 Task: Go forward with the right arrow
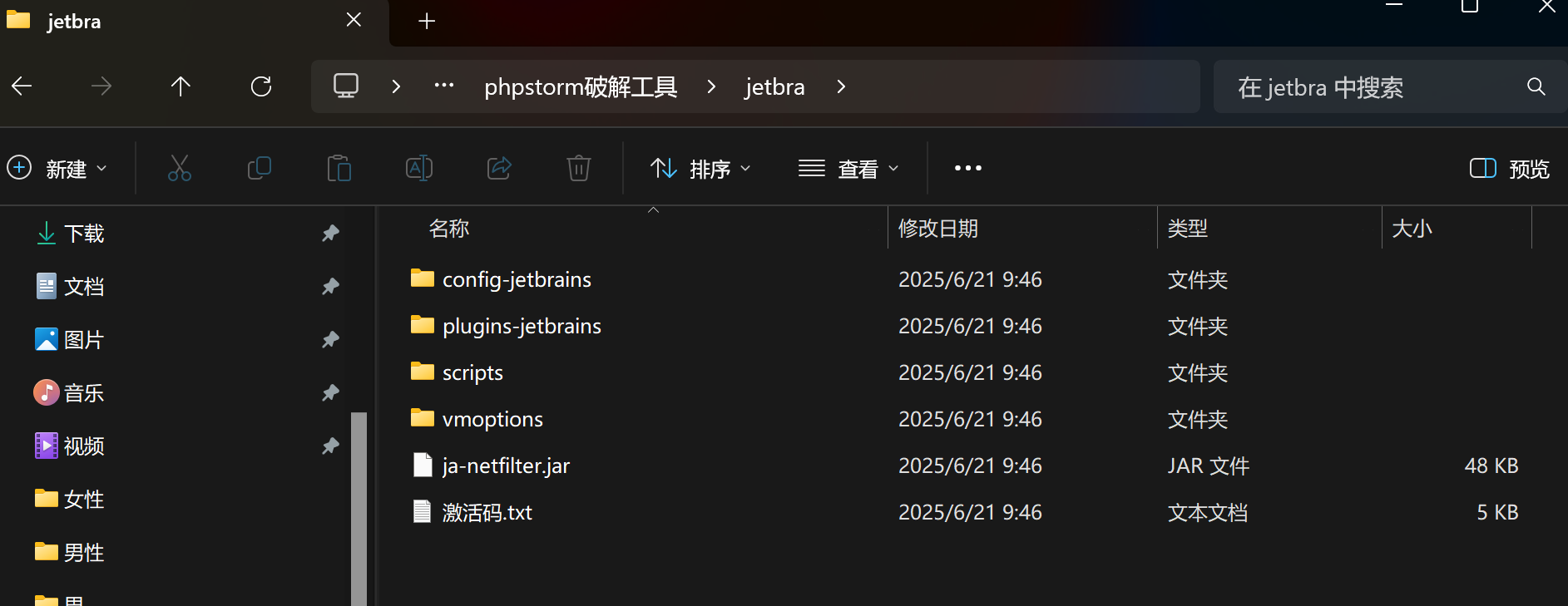tap(101, 86)
